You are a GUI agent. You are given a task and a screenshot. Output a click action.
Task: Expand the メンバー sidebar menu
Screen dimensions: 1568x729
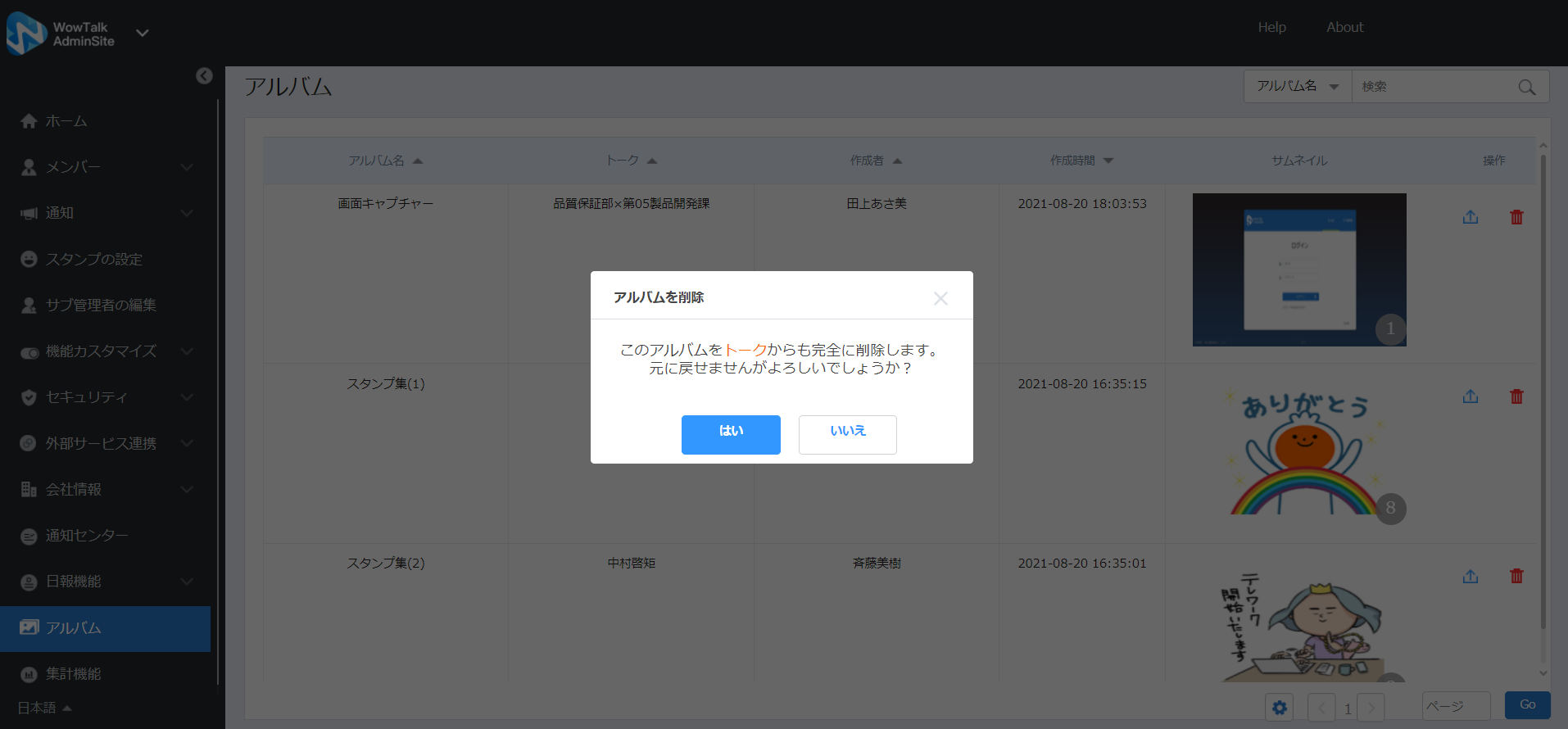[x=105, y=167]
